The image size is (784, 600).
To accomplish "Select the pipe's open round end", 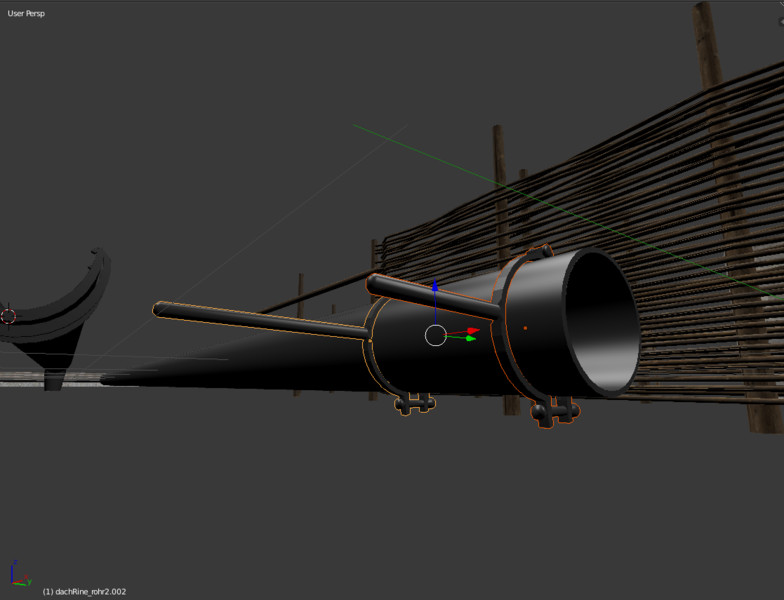I will 602,320.
